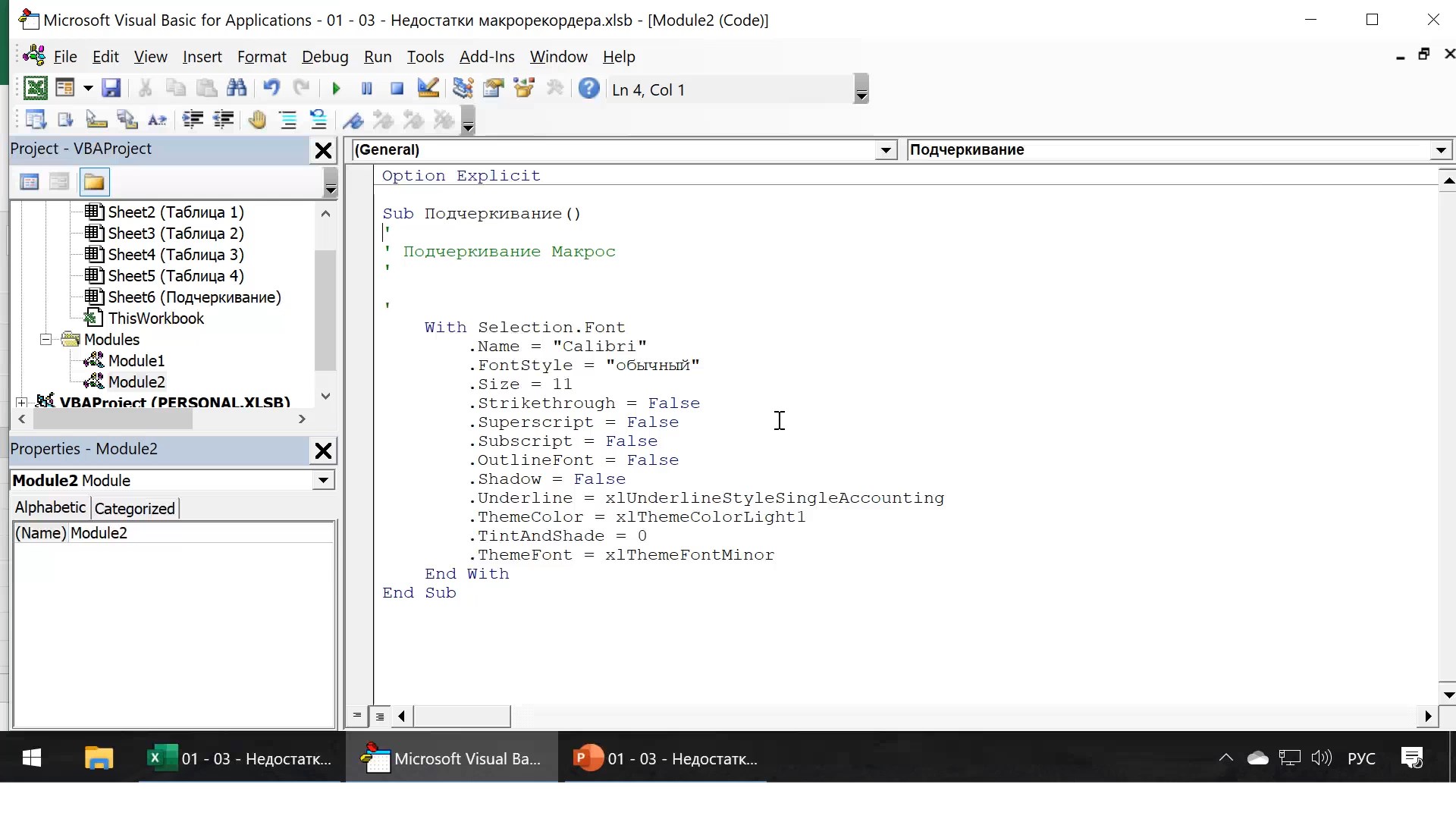
Task: Collapse the Modules folder
Action: tap(45, 340)
